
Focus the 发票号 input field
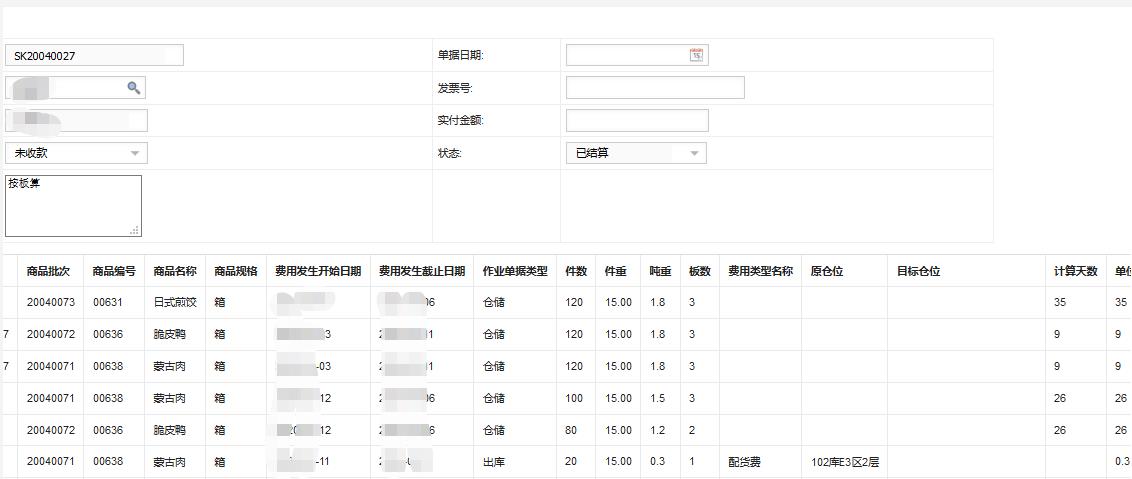[x=655, y=88]
